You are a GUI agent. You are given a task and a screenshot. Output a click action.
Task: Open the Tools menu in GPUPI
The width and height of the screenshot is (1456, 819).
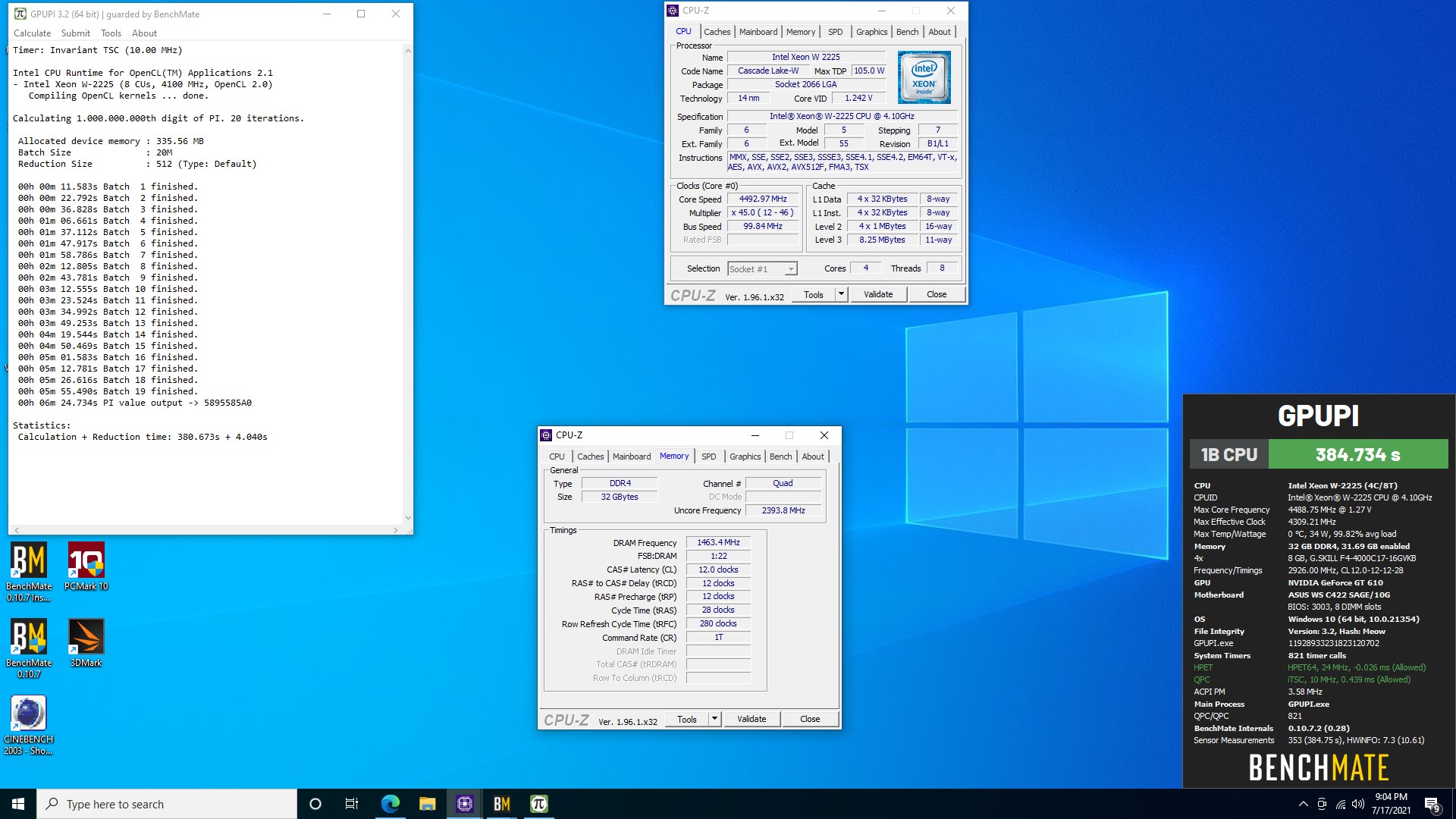(111, 33)
